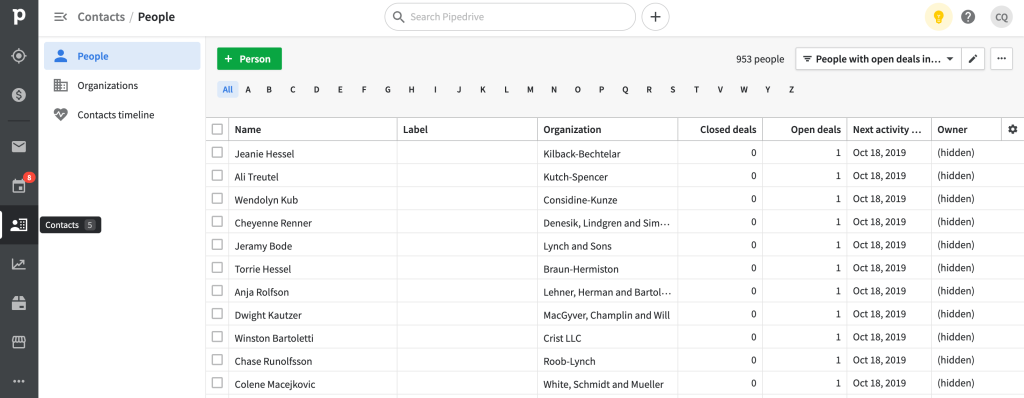Click the green Person add button
Viewport: 1024px width, 398px height.
point(249,59)
